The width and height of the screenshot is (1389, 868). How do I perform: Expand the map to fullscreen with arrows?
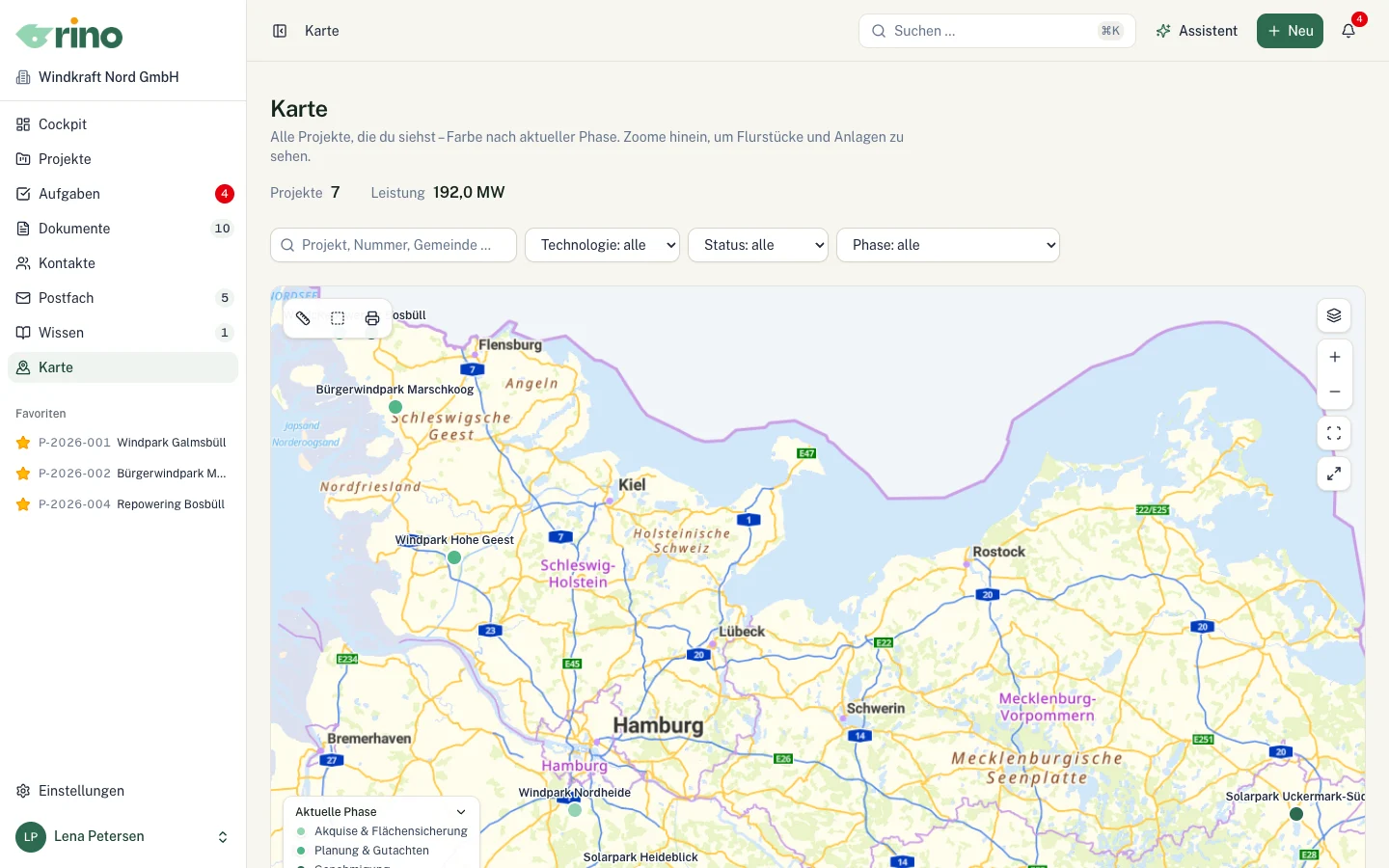pos(1334,474)
